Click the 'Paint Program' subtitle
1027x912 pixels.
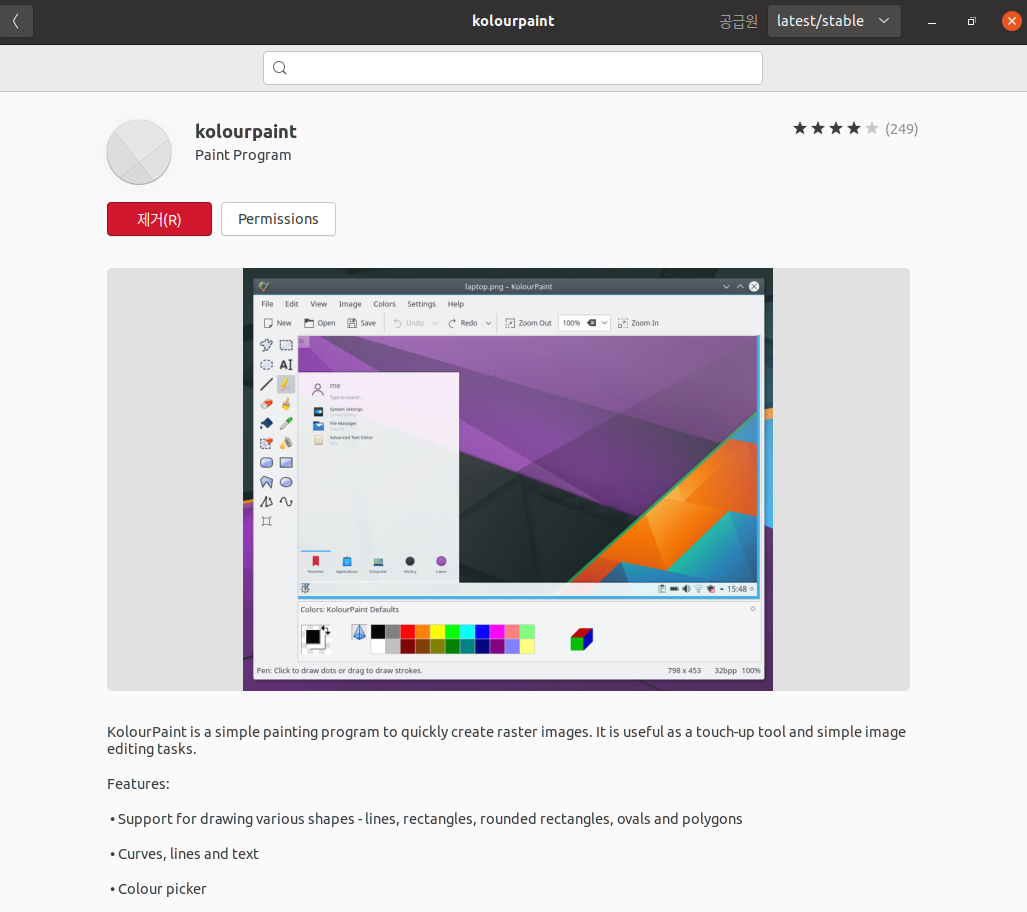pos(243,155)
